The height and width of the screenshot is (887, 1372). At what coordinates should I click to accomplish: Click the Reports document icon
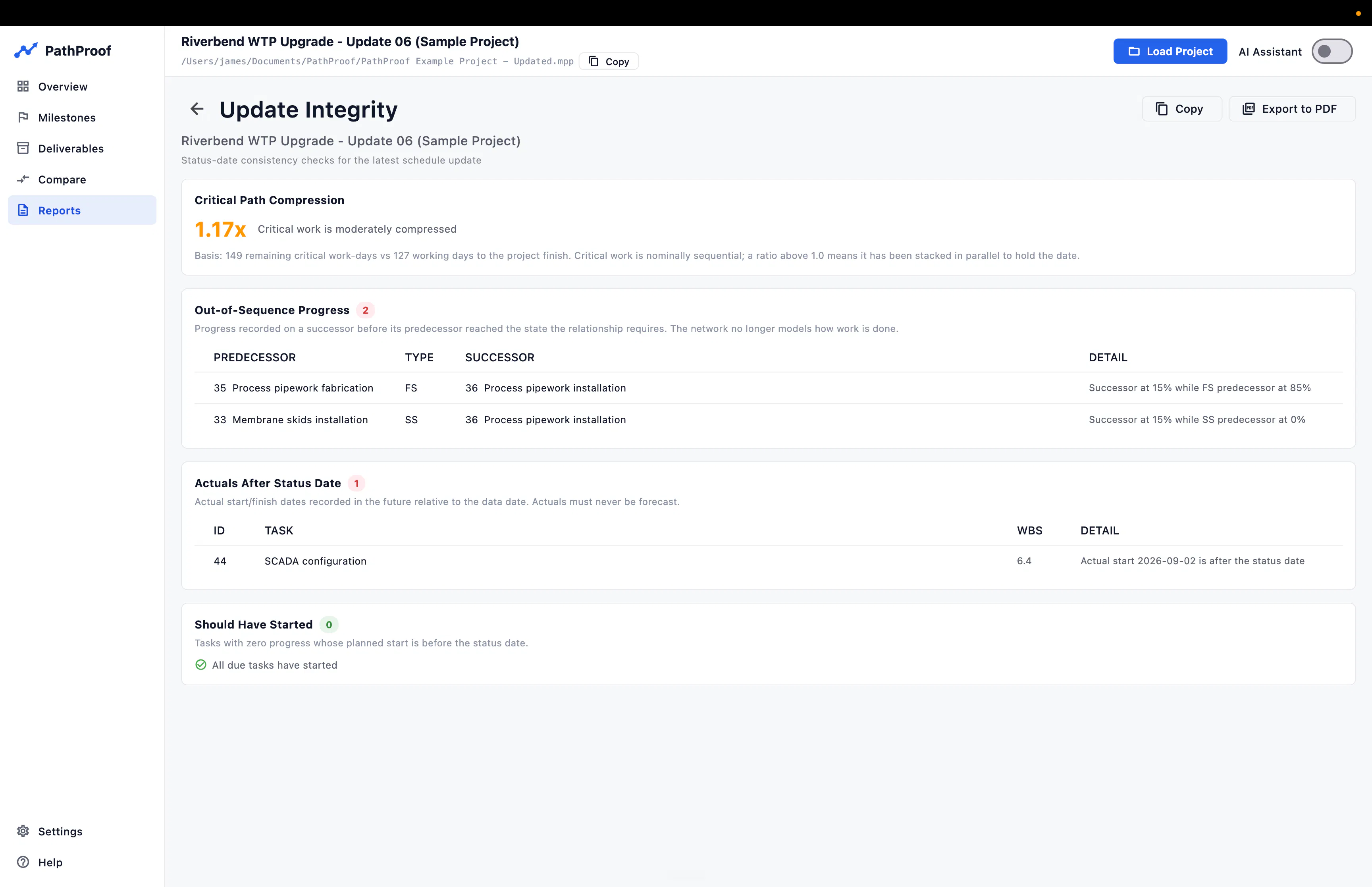pos(23,210)
